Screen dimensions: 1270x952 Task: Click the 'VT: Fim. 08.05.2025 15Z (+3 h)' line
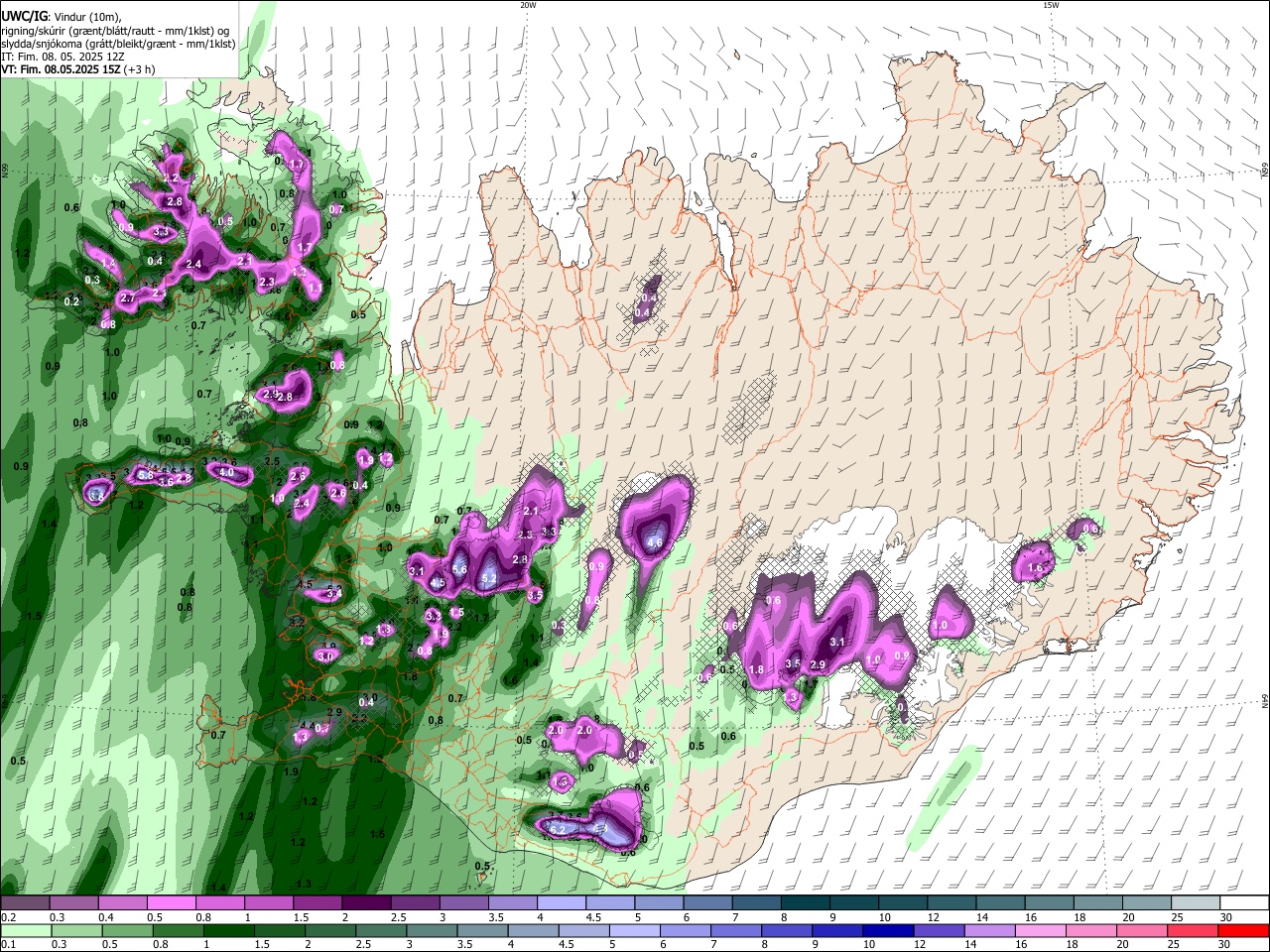tap(77, 69)
